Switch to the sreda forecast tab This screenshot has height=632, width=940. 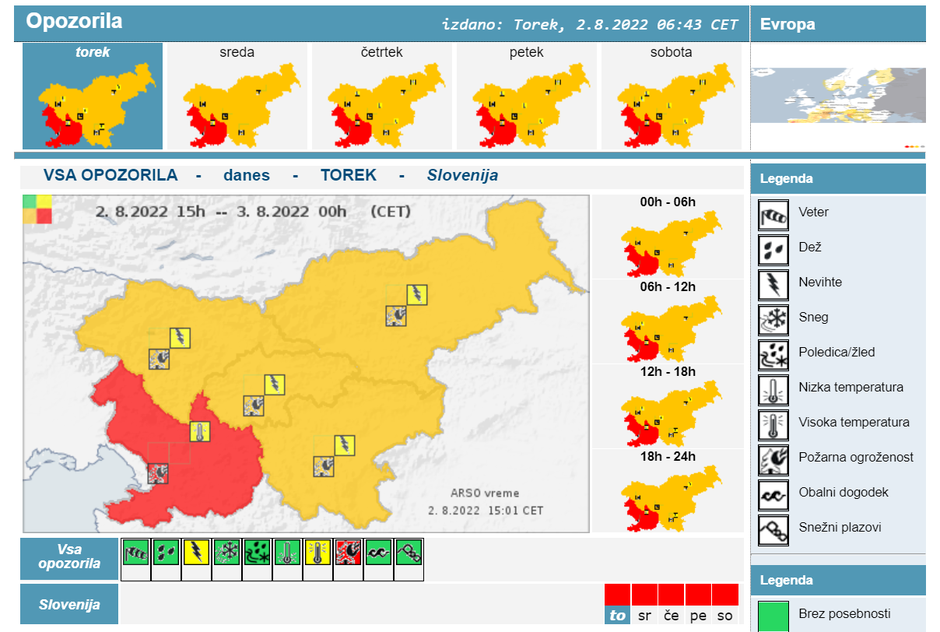coord(237,97)
